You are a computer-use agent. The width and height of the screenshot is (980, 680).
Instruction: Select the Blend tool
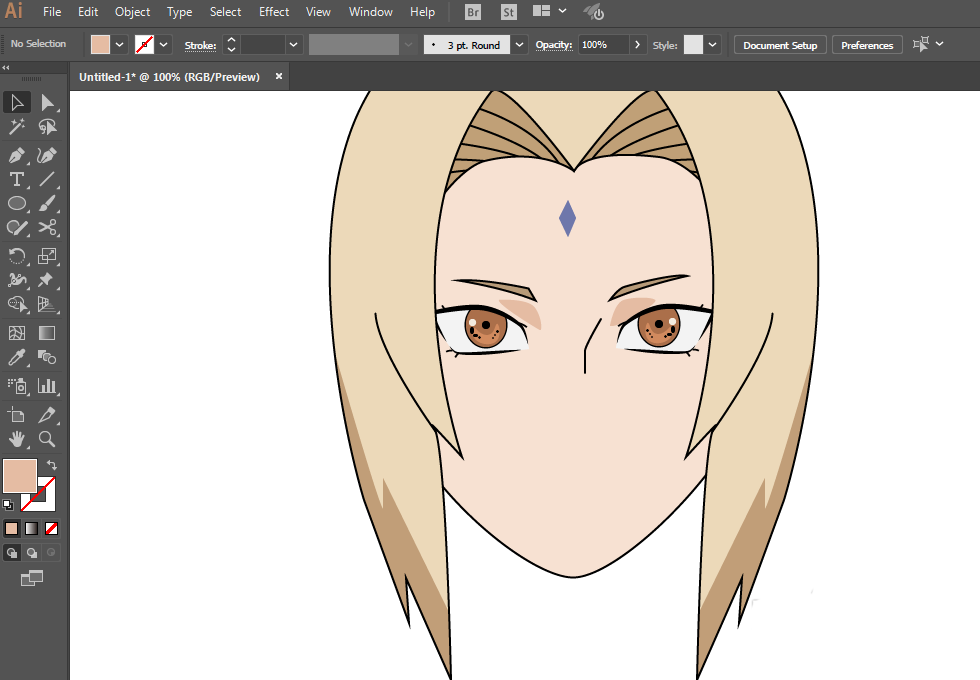tap(47, 358)
